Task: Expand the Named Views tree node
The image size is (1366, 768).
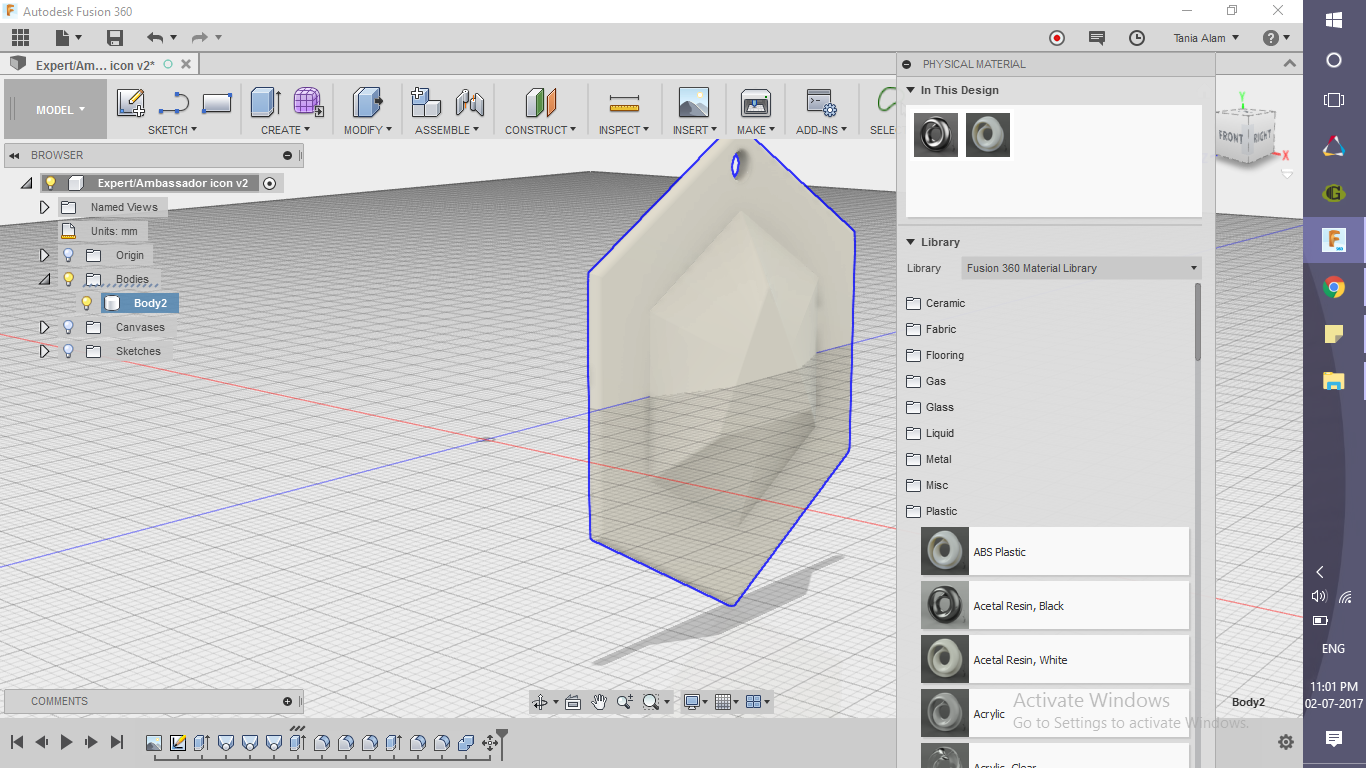Action: point(44,207)
